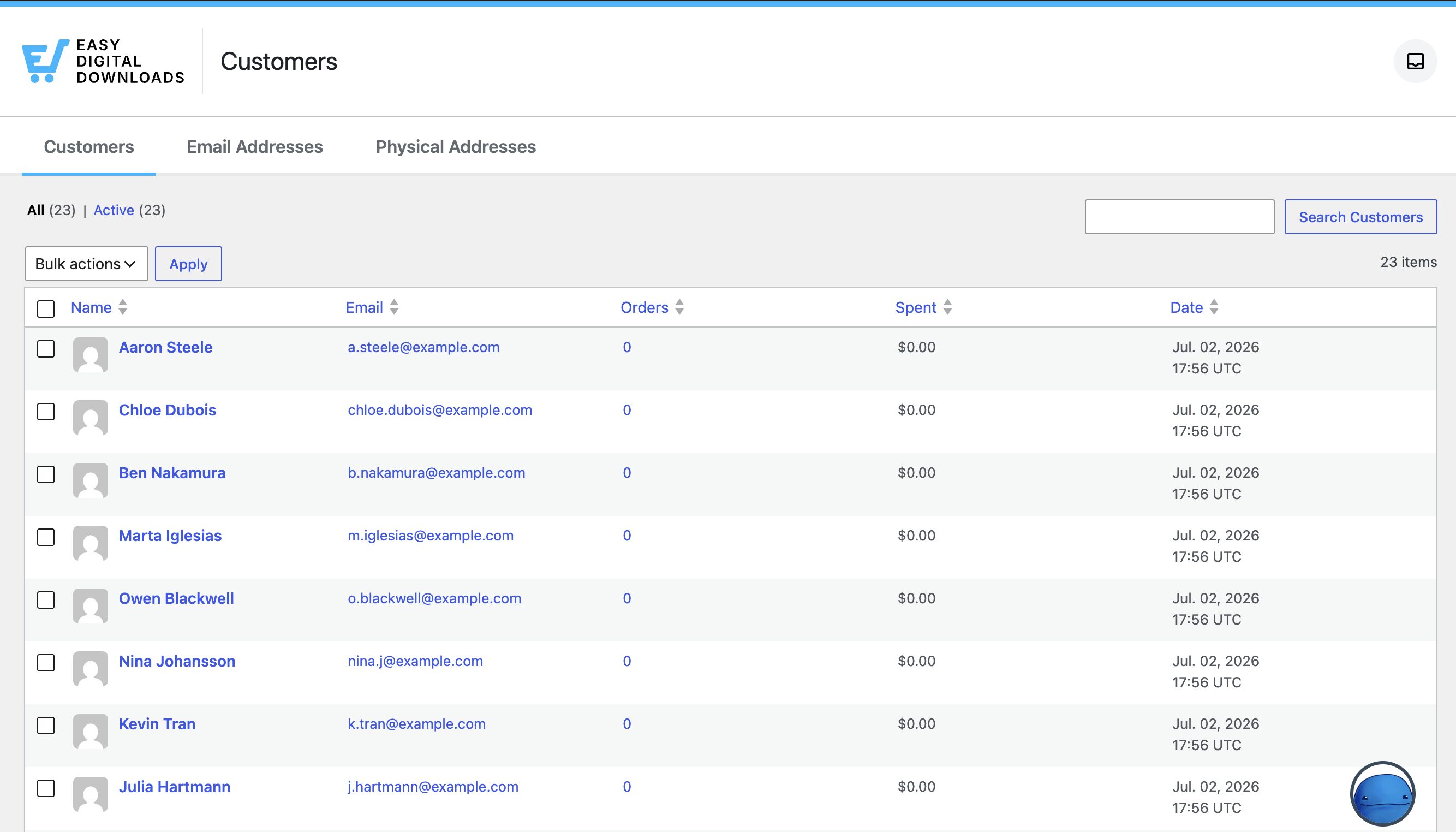Image resolution: width=1456 pixels, height=832 pixels.
Task: Check the box for Ben Nakamura
Action: (x=46, y=474)
